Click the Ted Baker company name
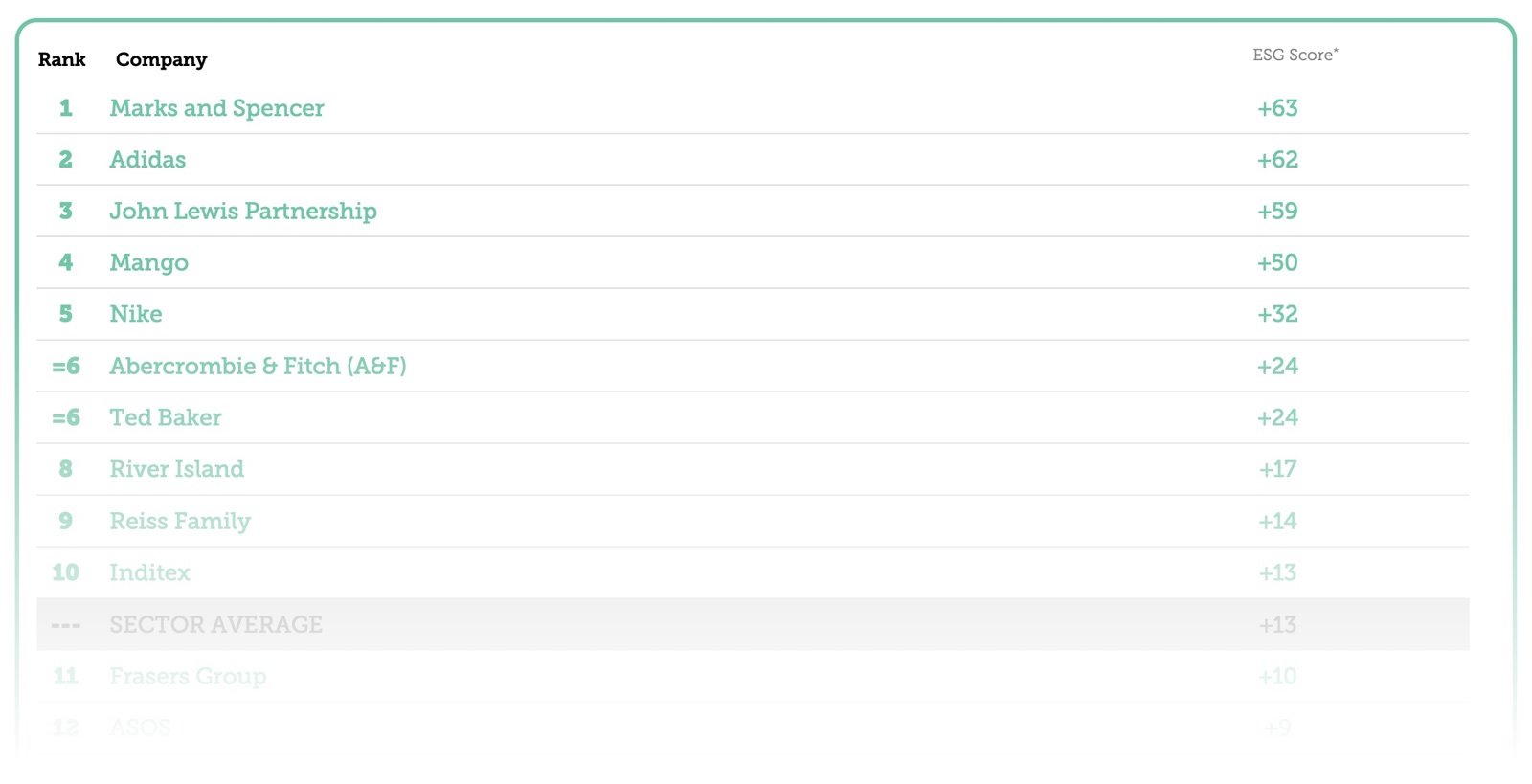The height and width of the screenshot is (784, 1532). coord(165,418)
